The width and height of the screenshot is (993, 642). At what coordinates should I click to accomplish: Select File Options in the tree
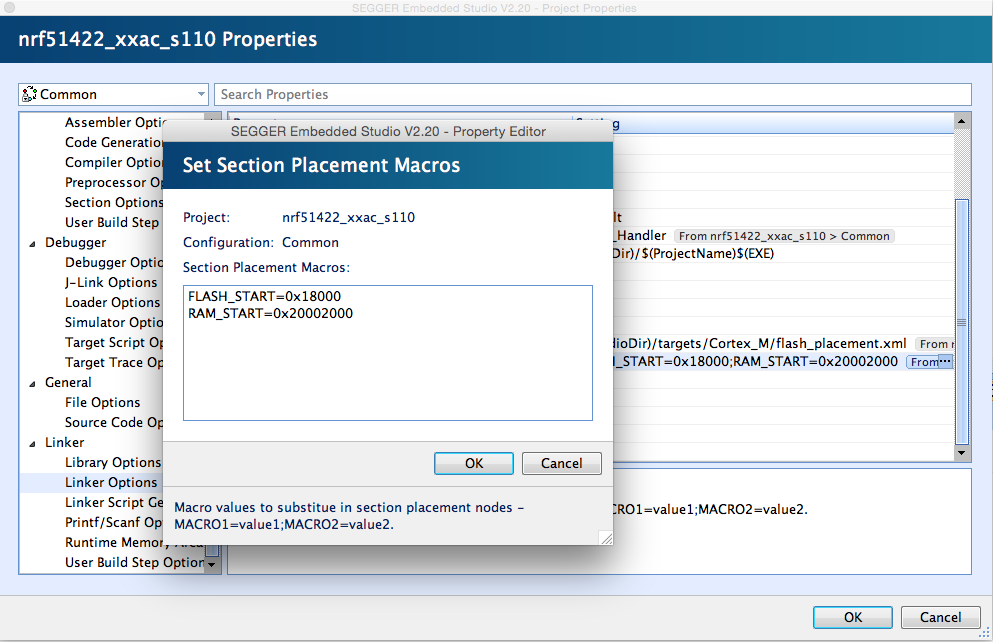tap(103, 403)
